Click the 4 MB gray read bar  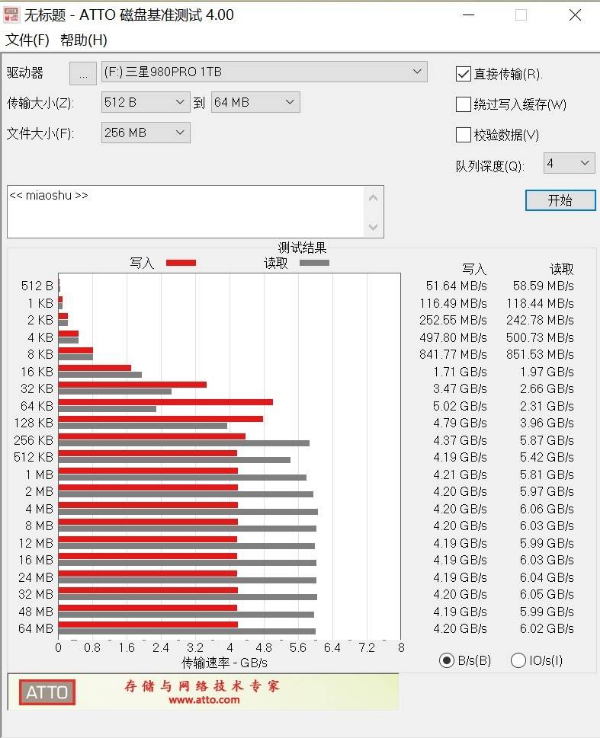coord(188,512)
